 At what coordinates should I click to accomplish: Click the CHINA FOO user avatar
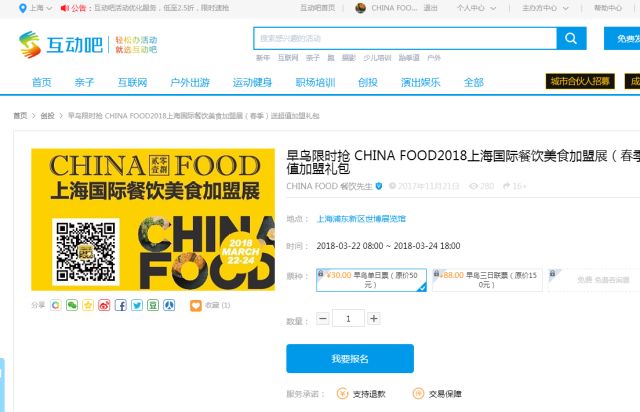[x=360, y=8]
